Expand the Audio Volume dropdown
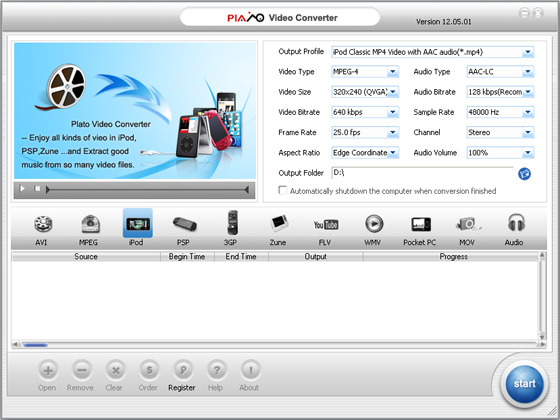 coord(528,153)
